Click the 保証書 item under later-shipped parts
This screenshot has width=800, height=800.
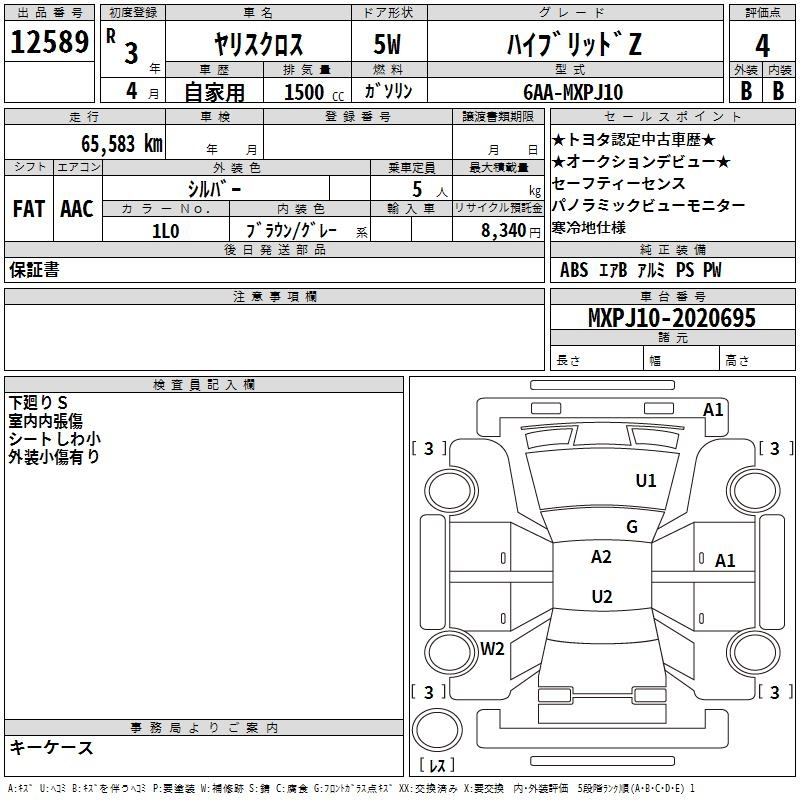pos(34,270)
